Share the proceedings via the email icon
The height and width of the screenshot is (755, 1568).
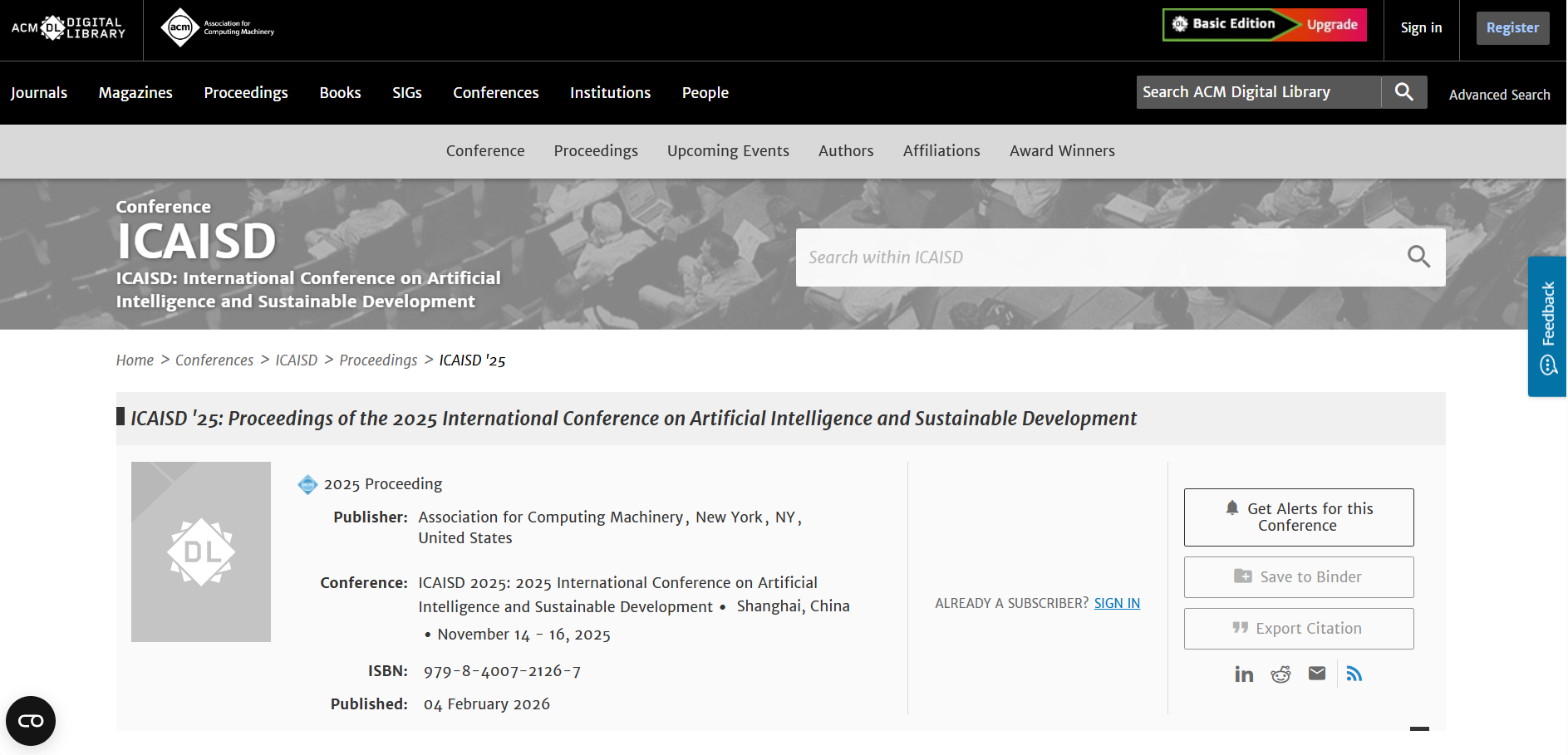tap(1317, 674)
